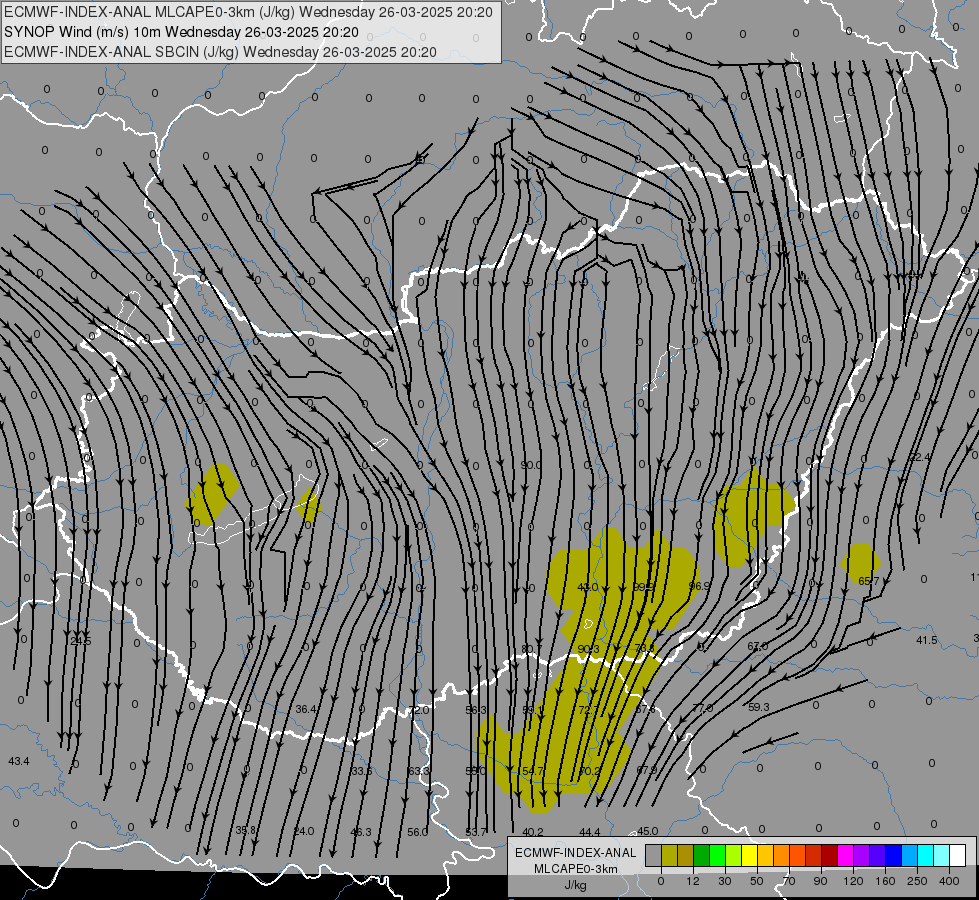Viewport: 979px width, 900px height.
Task: Select the dark red legend swatch
Action: pyautogui.click(x=830, y=855)
